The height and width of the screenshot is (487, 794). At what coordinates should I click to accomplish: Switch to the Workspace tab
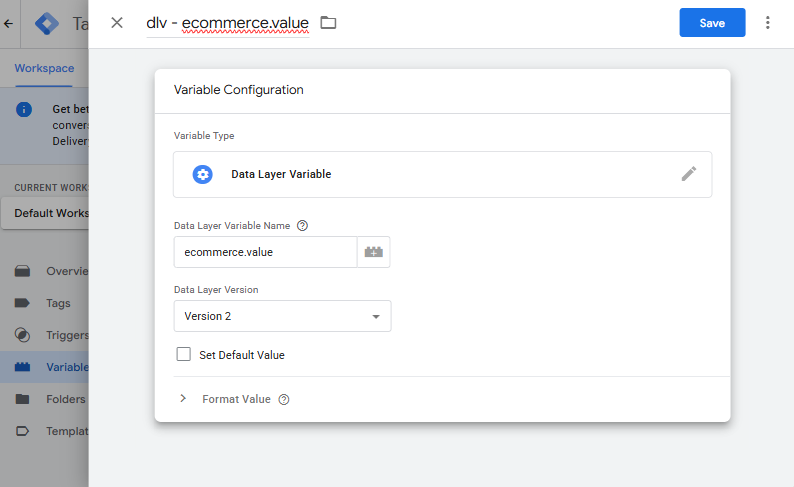[x=44, y=68]
